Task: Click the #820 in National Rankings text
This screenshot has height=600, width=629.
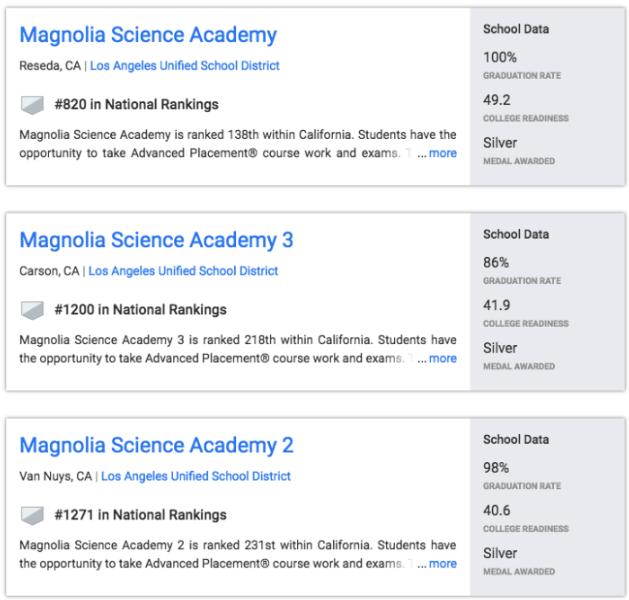Action: [136, 104]
